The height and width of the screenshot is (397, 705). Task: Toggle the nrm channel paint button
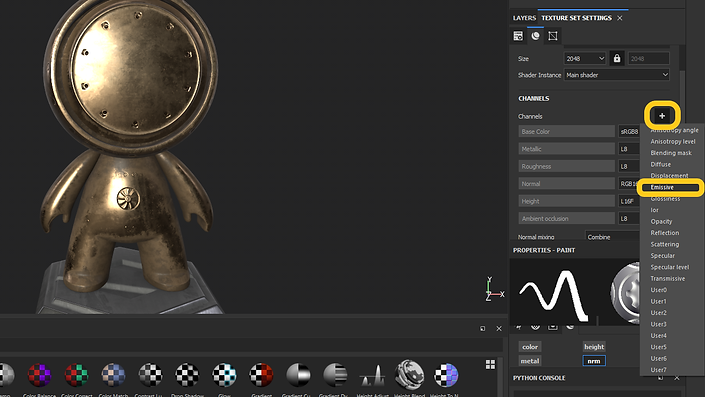(594, 361)
